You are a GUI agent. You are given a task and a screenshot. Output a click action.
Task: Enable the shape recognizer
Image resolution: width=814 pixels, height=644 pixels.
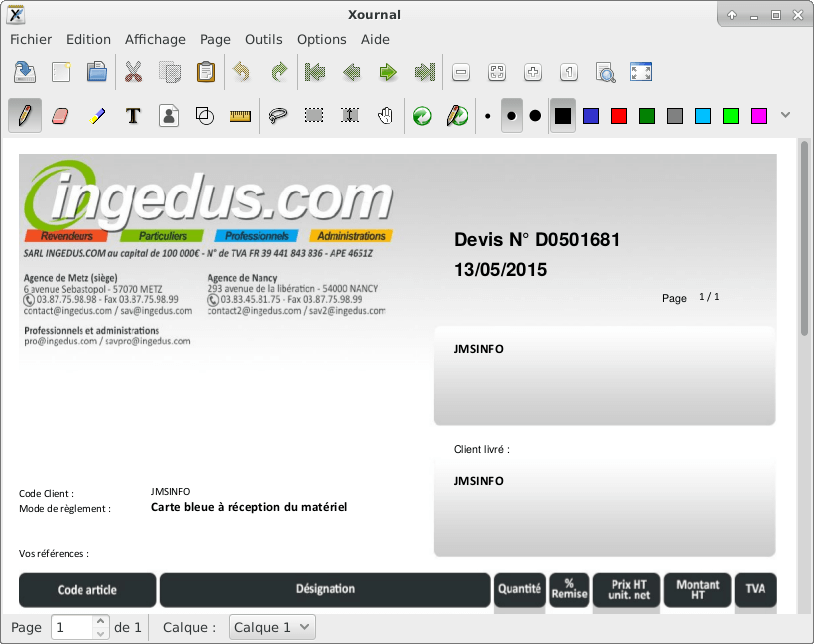[205, 115]
